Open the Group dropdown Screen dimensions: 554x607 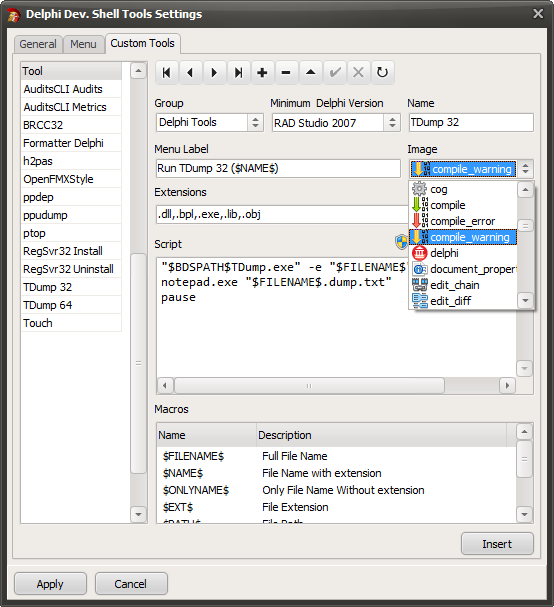(256, 123)
